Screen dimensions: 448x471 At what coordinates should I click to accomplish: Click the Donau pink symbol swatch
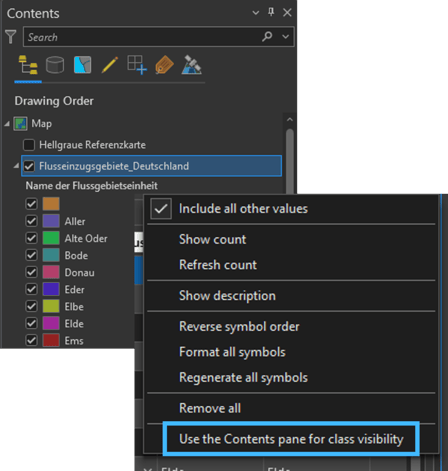(51, 272)
